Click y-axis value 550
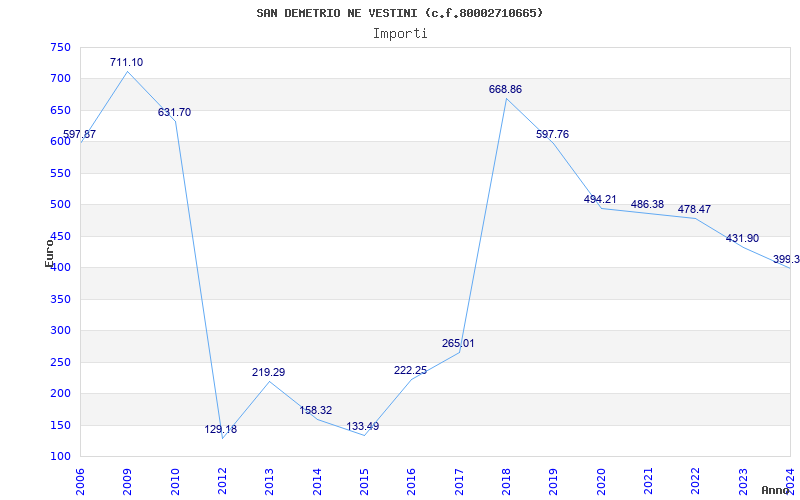 coord(60,173)
